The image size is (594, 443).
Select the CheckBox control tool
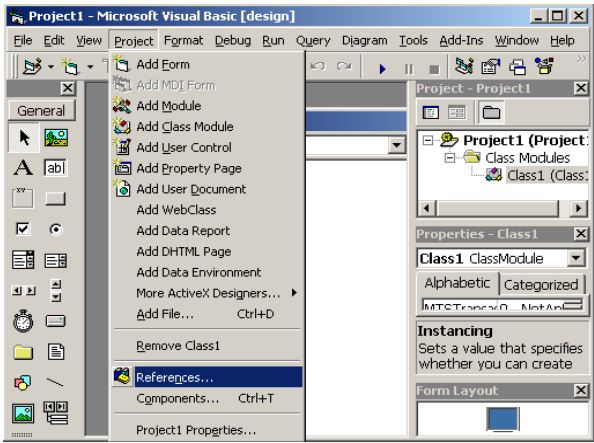(23, 229)
